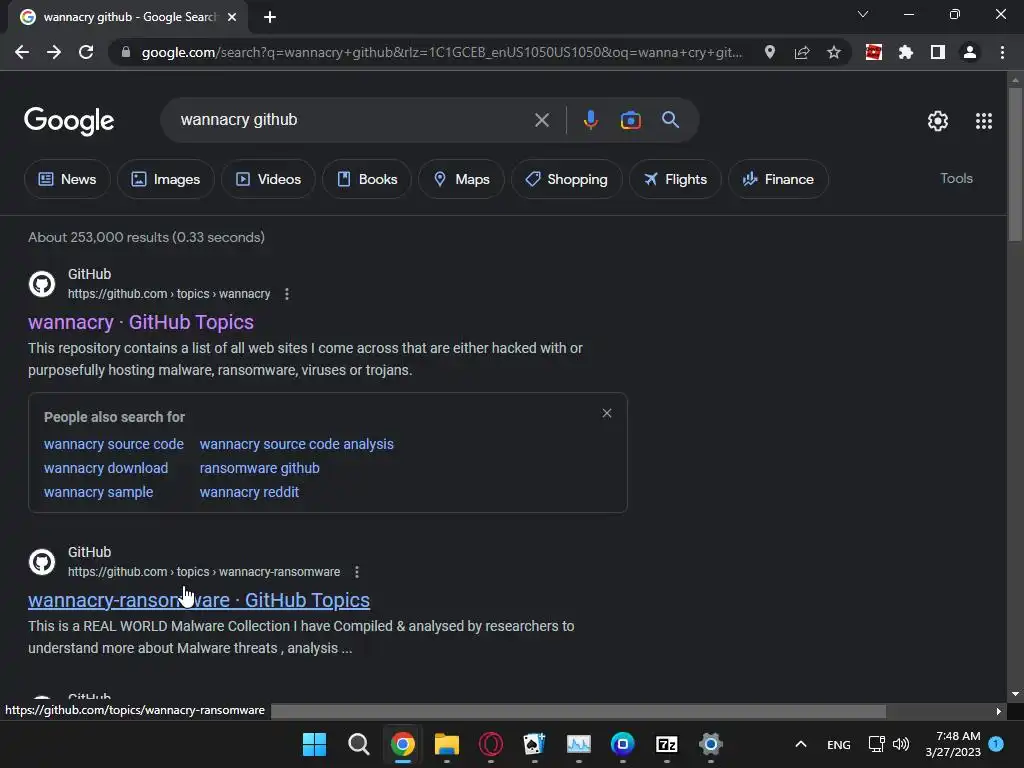Open the Windows Start menu

coord(314,744)
